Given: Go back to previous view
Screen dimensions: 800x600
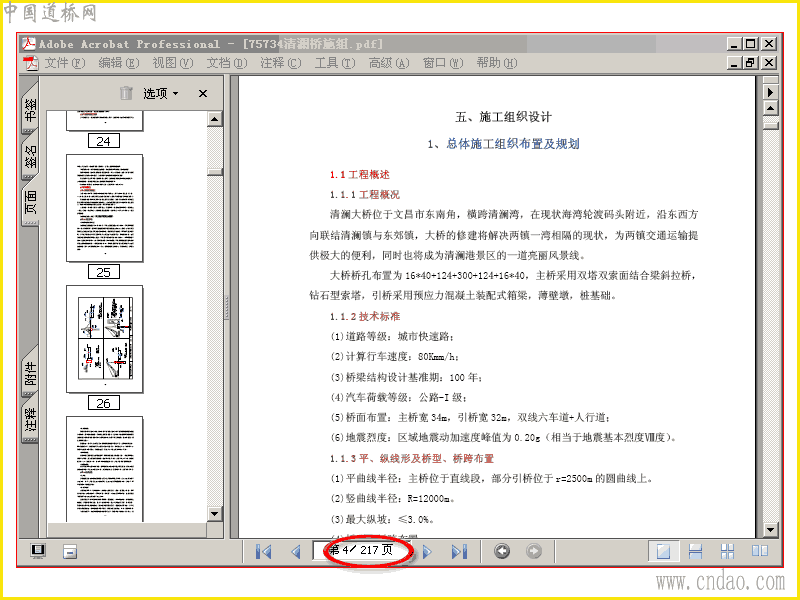Looking at the screenshot, I should point(502,551).
